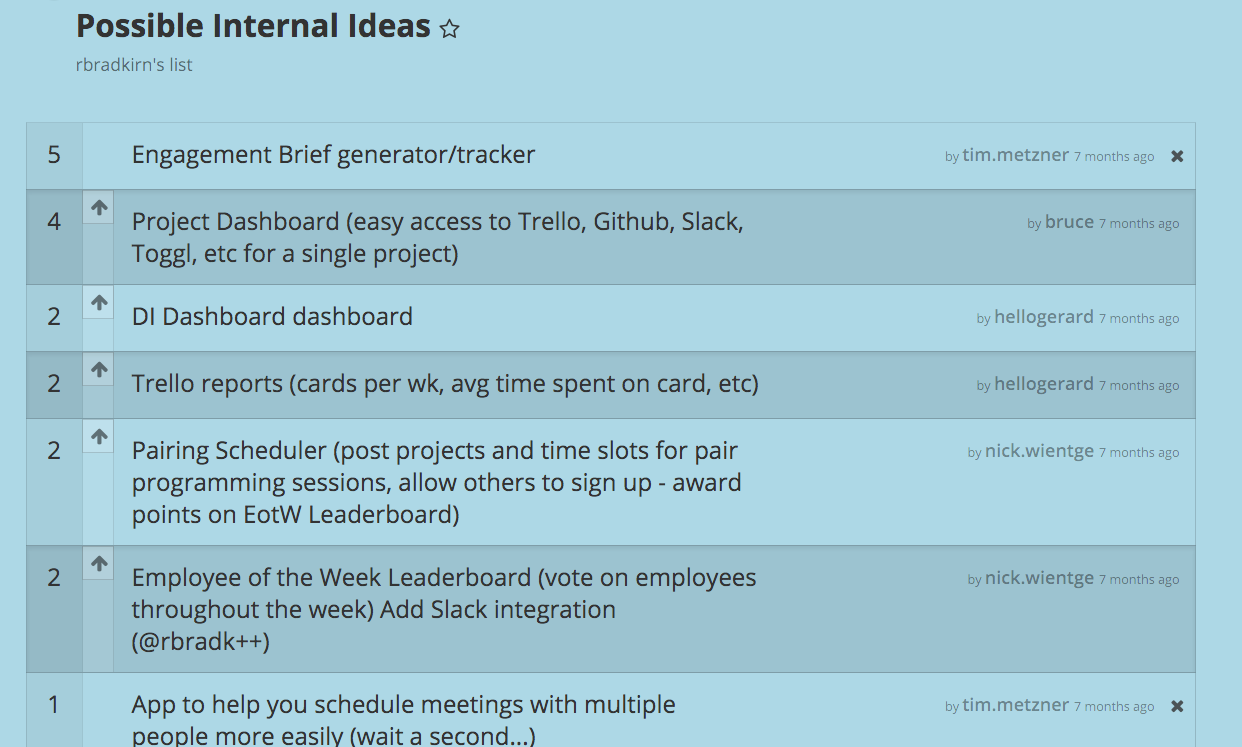Click the Possible Internal Ideas heading
1242x747 pixels.
(x=253, y=26)
